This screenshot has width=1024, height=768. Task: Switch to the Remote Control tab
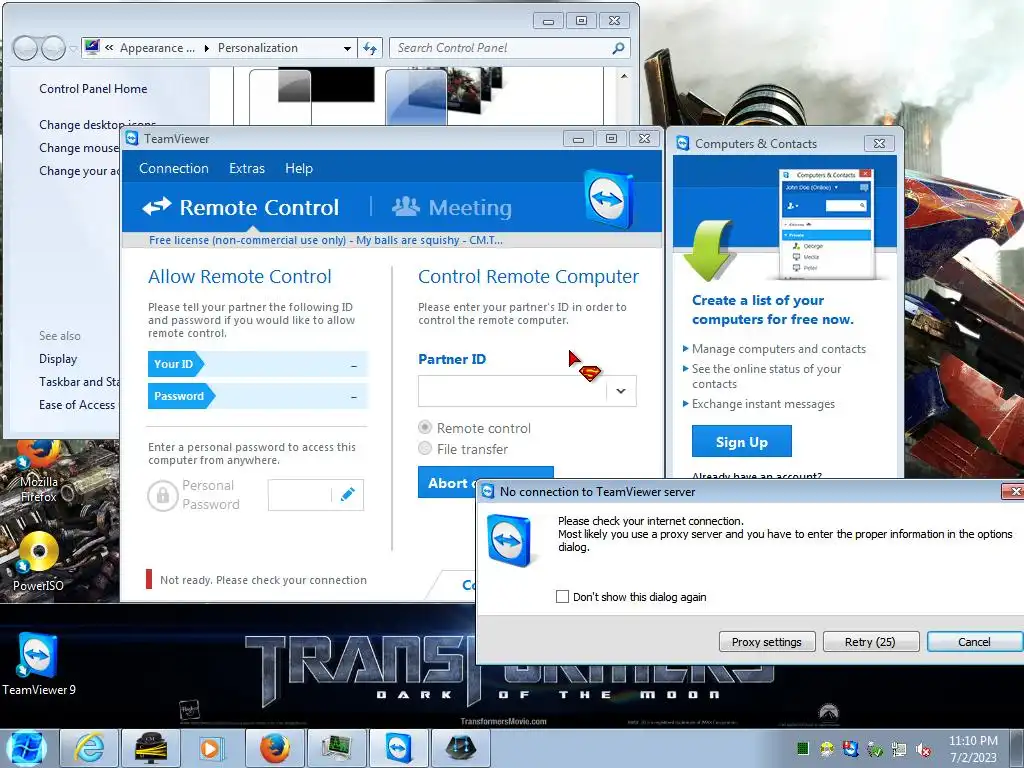(x=242, y=207)
